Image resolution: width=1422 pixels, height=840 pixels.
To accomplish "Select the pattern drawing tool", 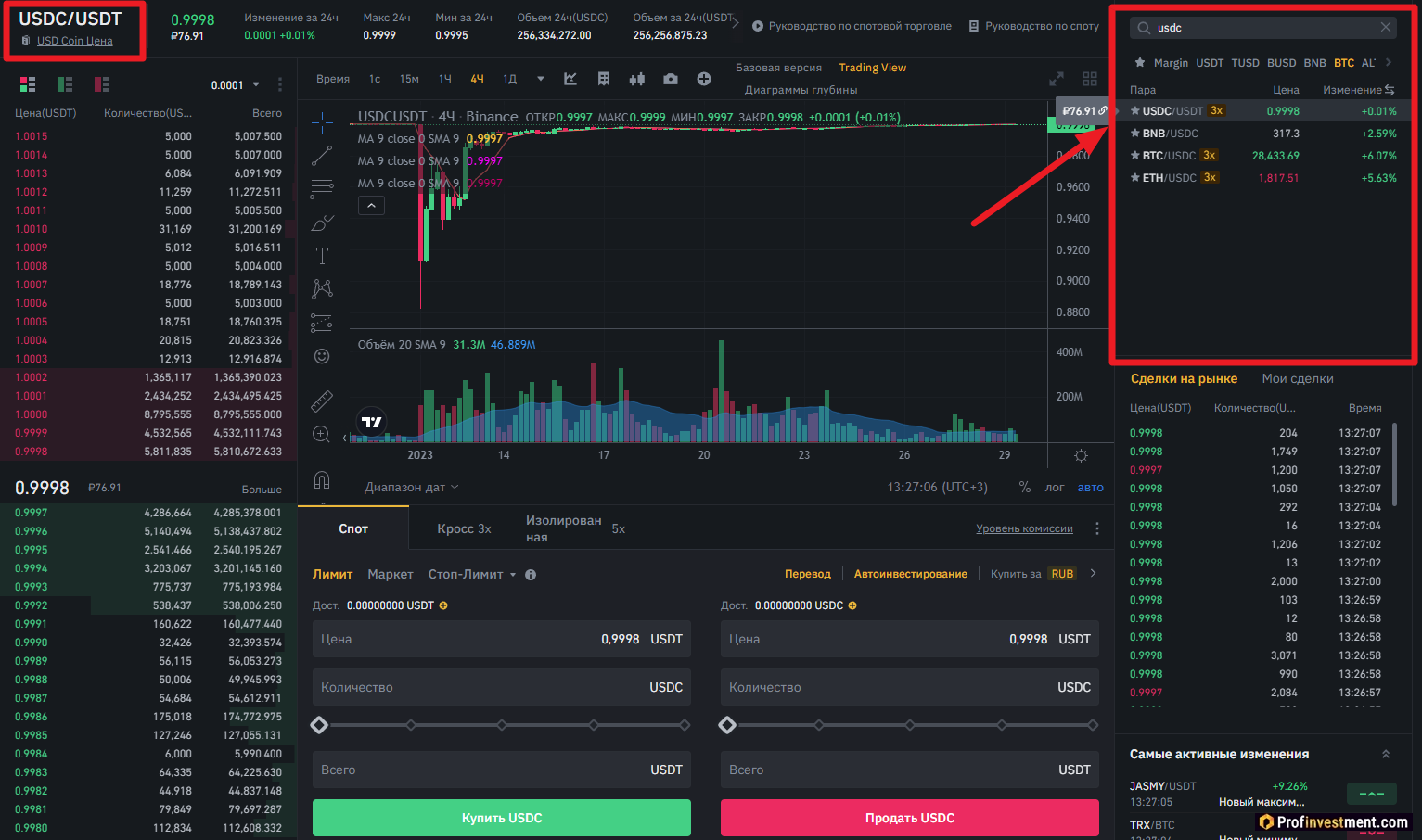I will pos(322,289).
